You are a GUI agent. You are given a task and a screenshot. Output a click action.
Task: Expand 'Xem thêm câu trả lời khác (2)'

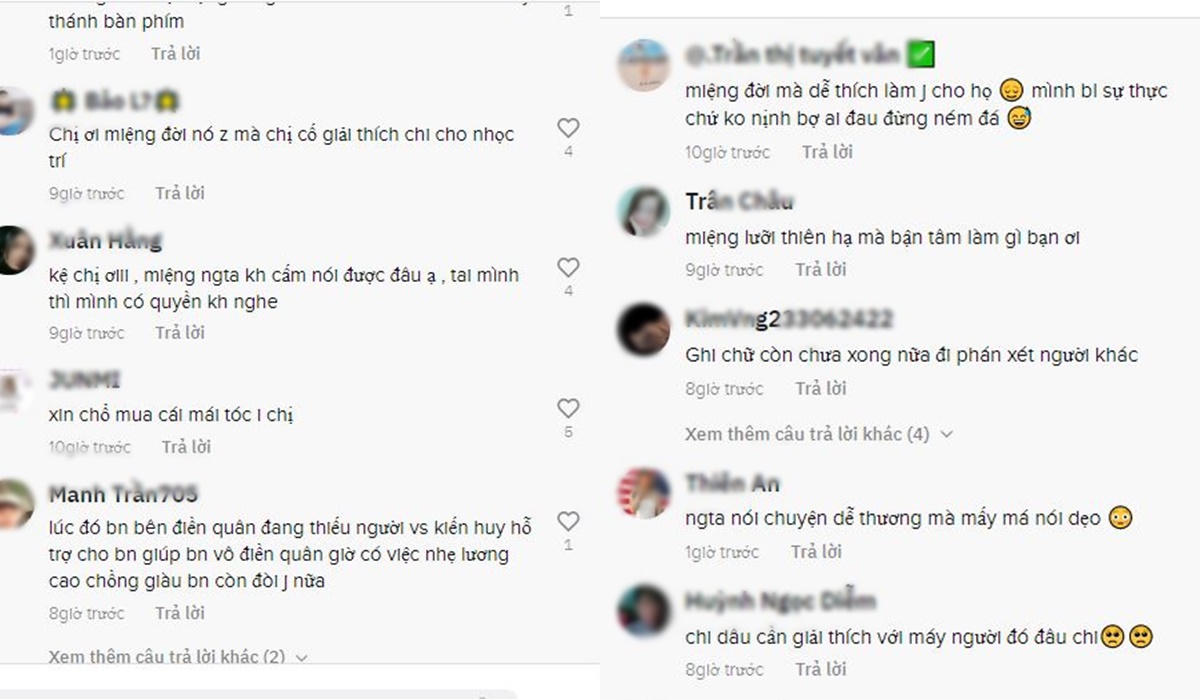pyautogui.click(x=178, y=657)
